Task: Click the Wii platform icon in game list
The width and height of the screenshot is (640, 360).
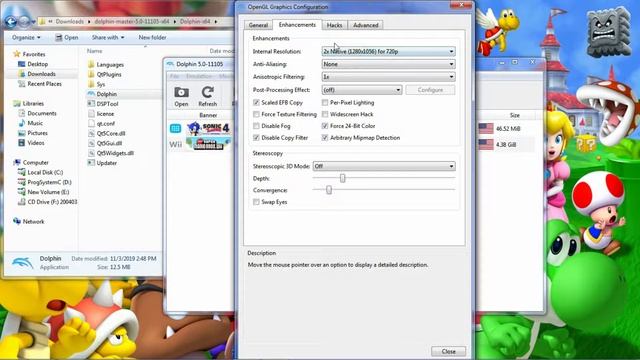Action: pyautogui.click(x=176, y=144)
